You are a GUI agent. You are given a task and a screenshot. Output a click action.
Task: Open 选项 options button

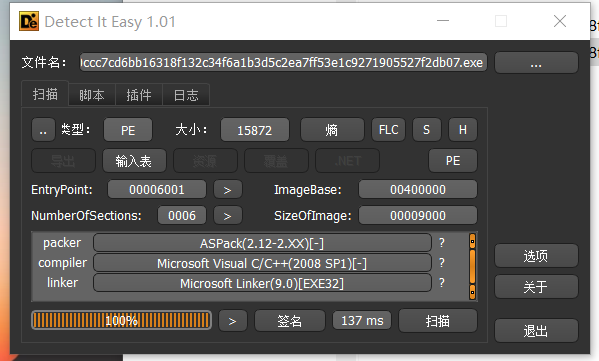tap(536, 256)
